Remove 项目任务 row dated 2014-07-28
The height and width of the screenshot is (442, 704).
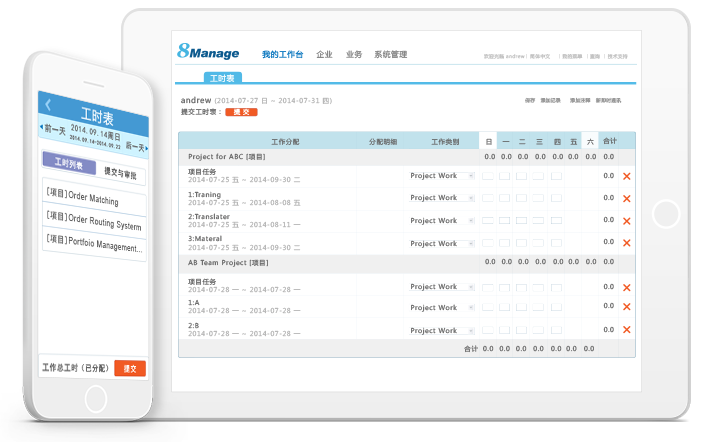point(627,287)
